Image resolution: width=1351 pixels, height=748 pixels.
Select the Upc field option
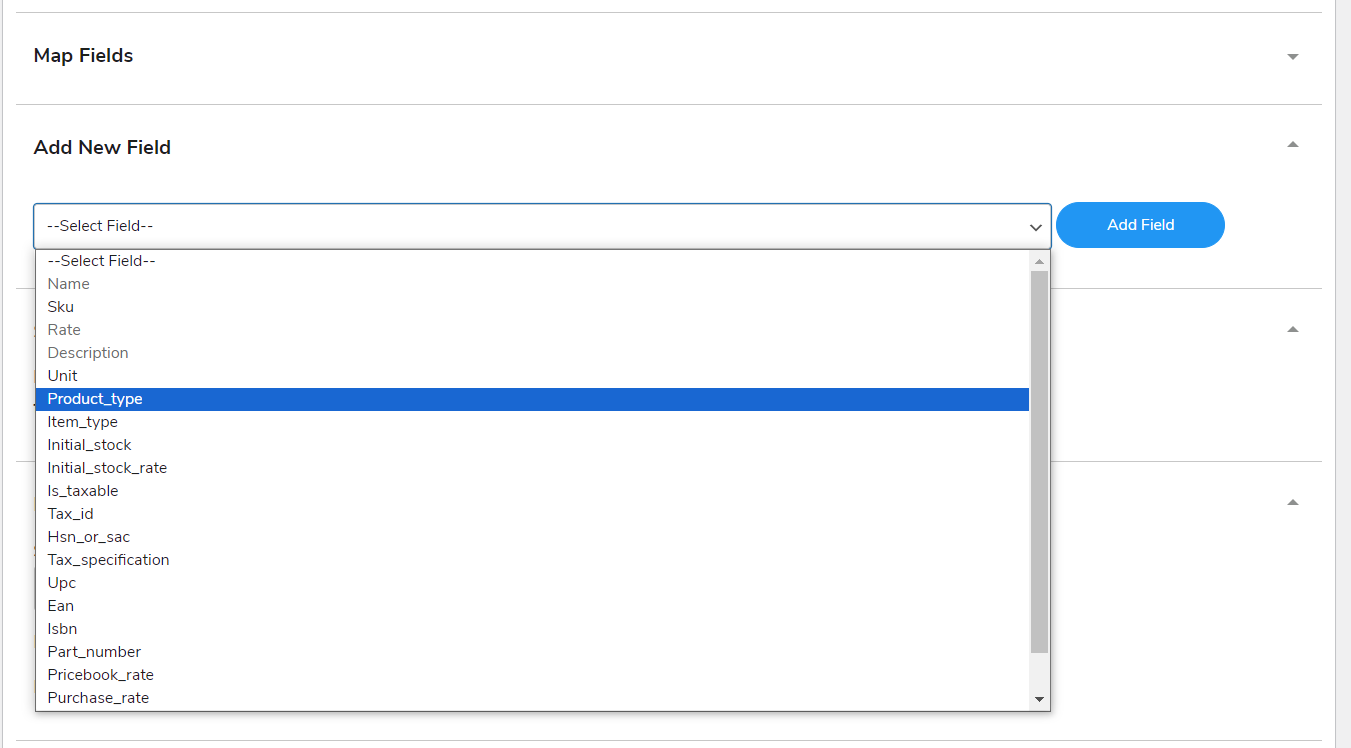click(x=61, y=582)
